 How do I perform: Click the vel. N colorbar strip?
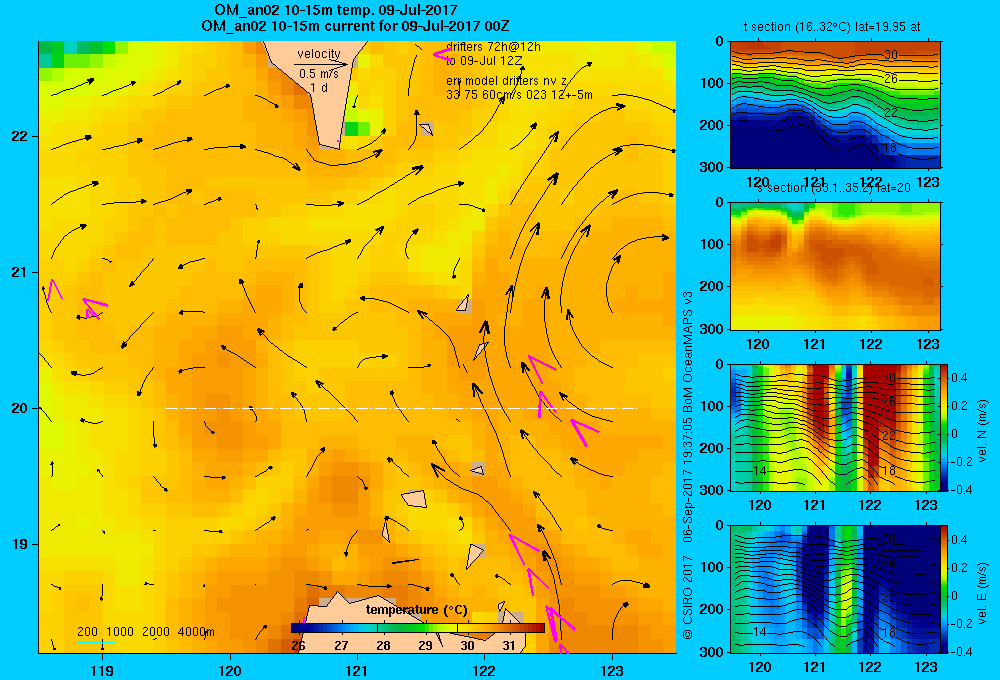pos(945,427)
